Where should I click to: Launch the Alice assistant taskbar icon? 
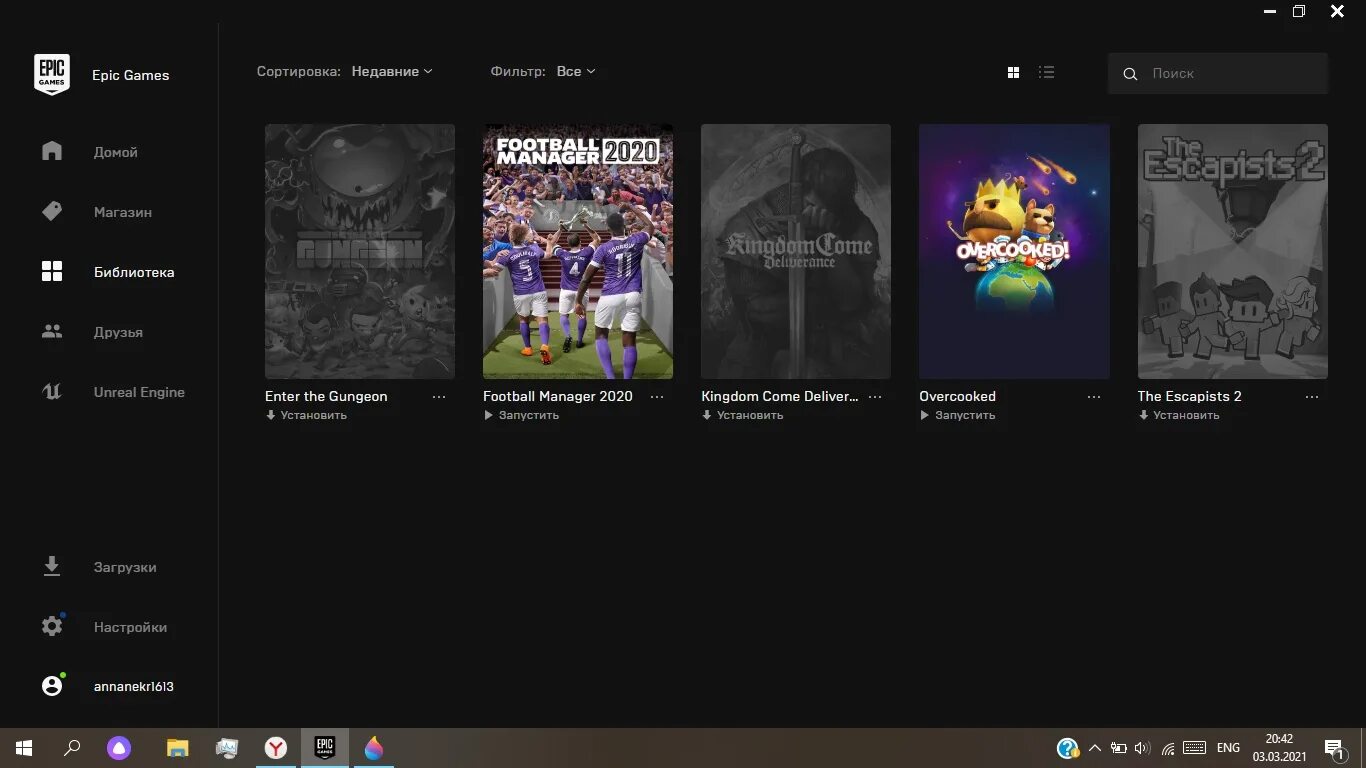[119, 748]
